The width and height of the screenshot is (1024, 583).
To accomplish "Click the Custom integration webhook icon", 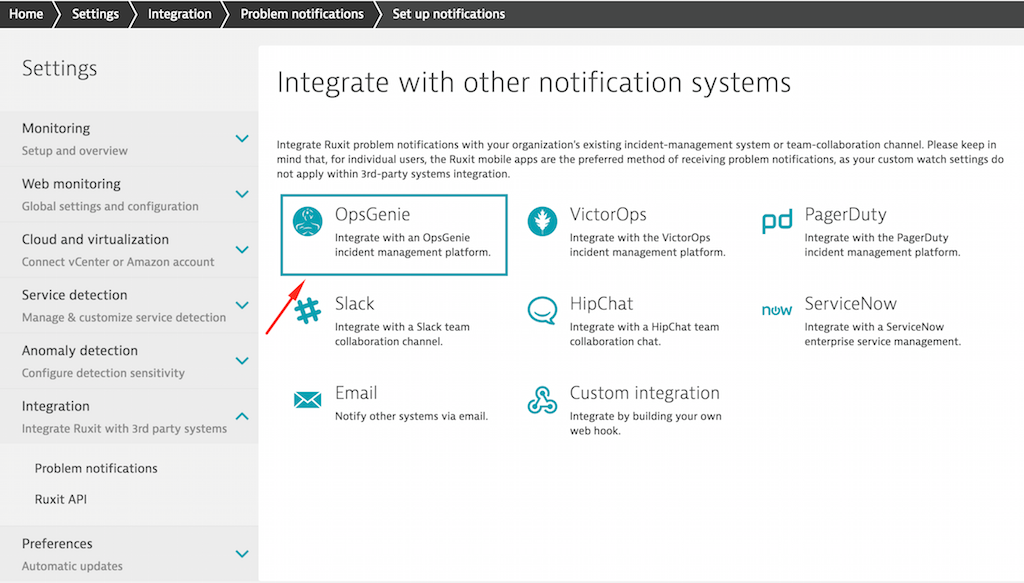I will [x=542, y=400].
